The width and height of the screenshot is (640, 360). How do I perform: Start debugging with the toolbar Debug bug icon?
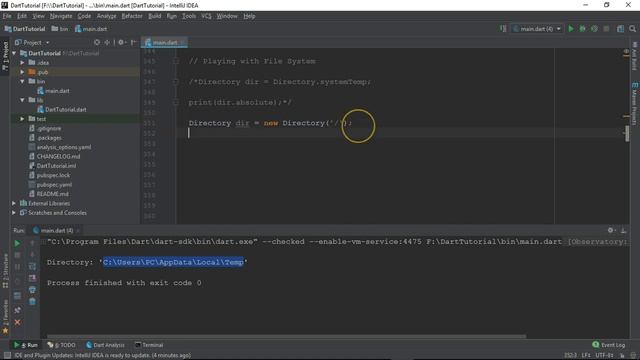tap(582, 29)
